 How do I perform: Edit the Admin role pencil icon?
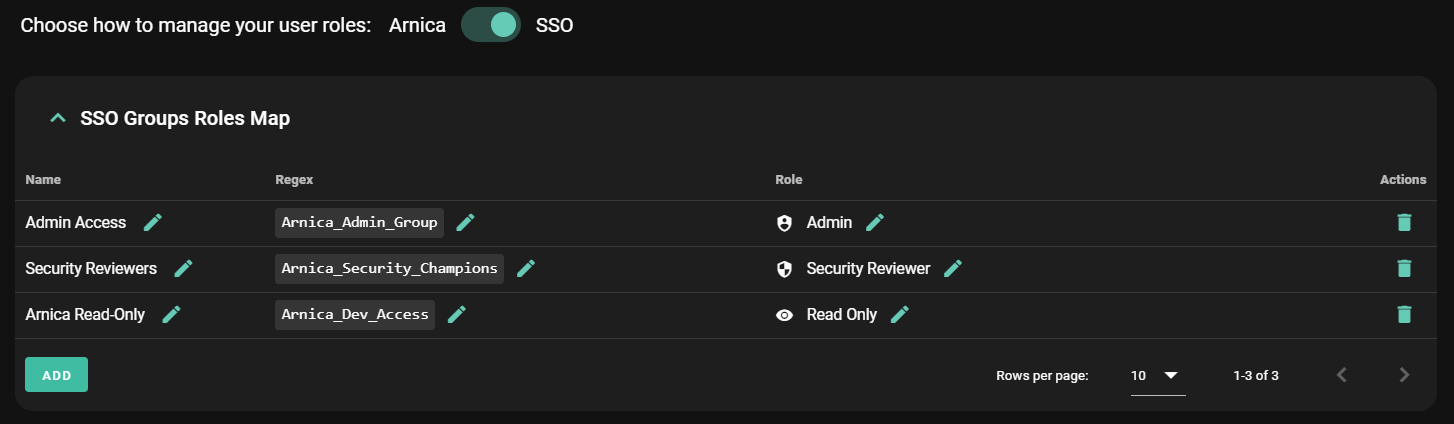tap(875, 222)
